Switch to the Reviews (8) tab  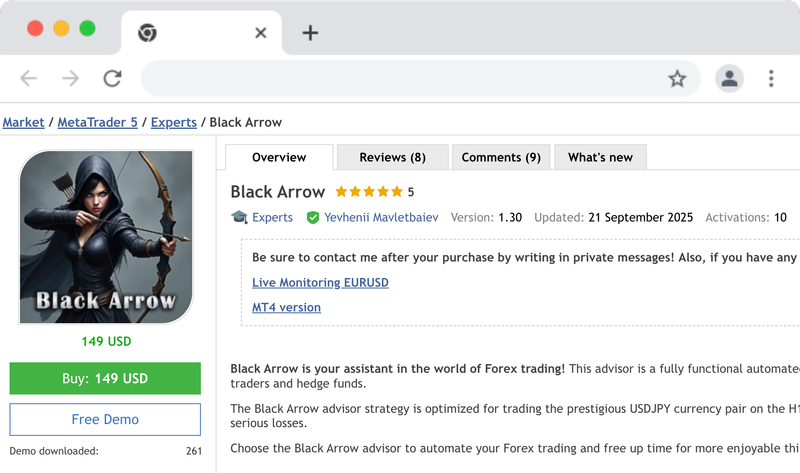pos(392,157)
